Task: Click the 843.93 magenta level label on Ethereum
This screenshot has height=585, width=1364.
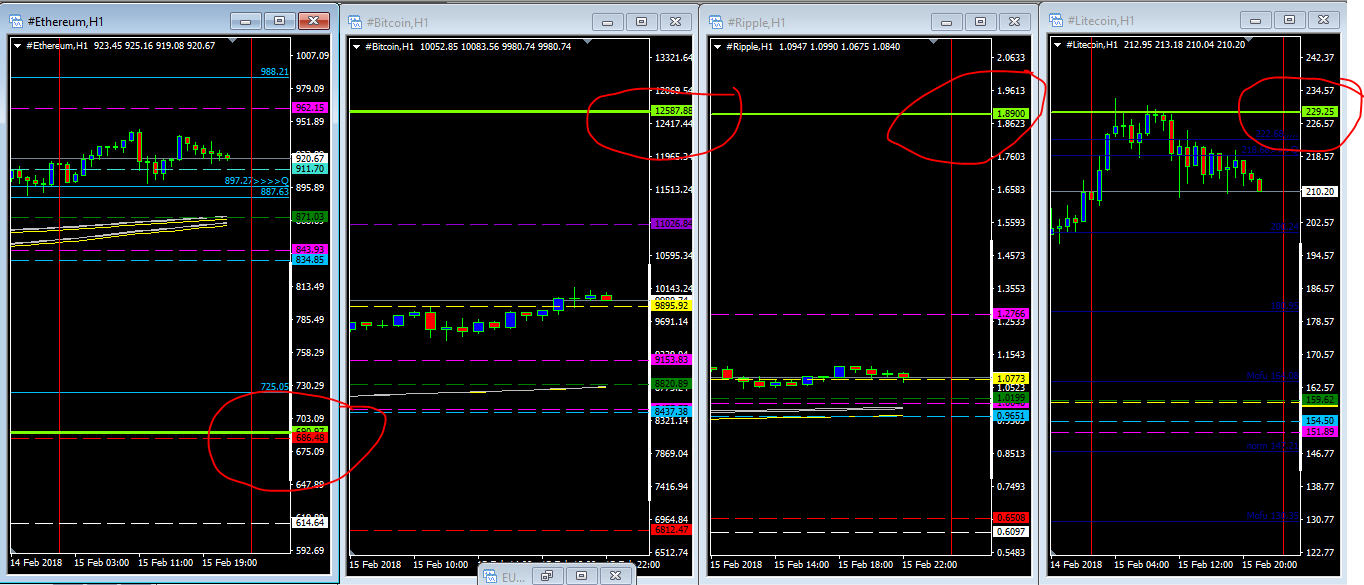Action: click(x=310, y=249)
